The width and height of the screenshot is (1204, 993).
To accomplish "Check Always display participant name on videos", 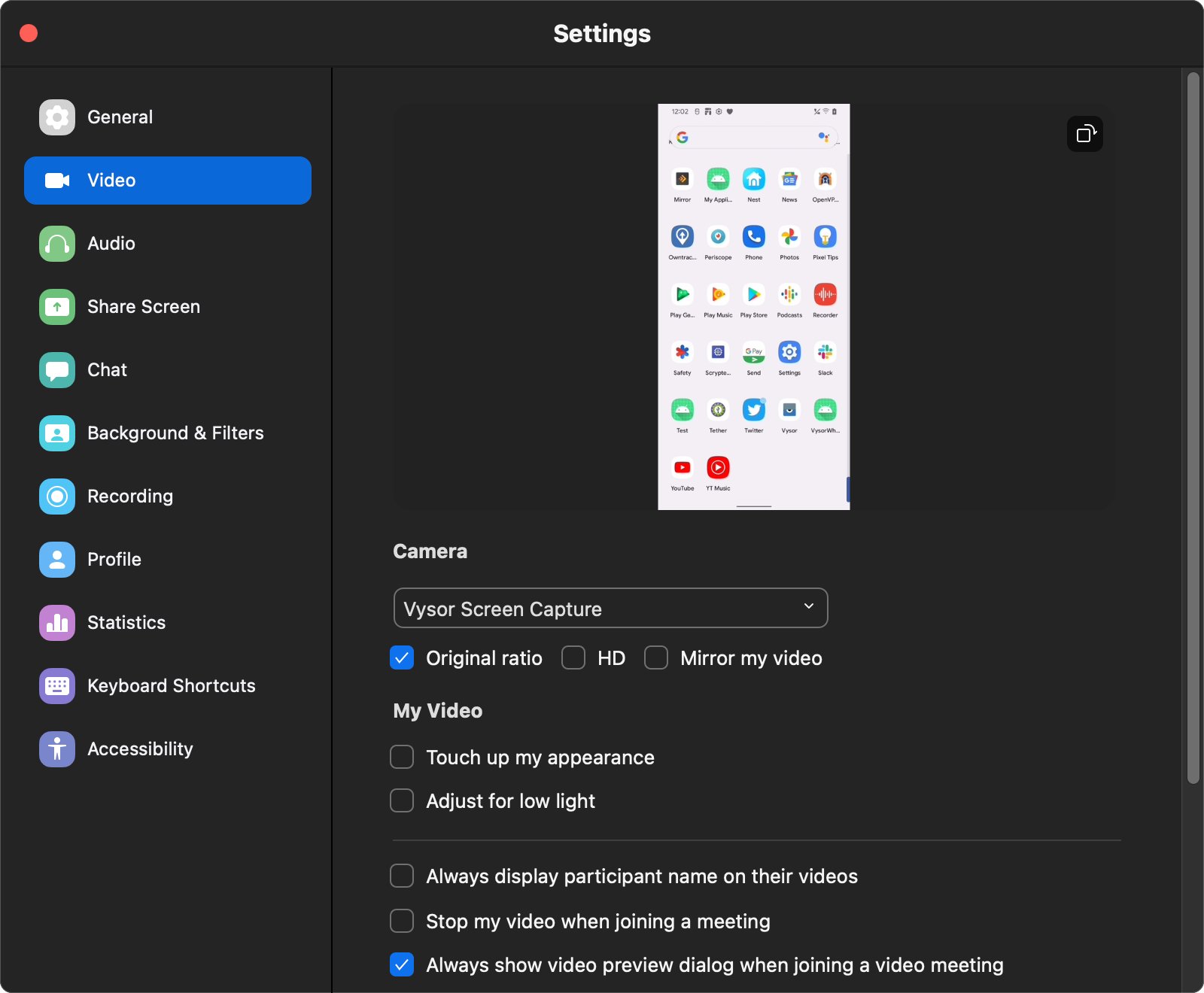I will pyautogui.click(x=402, y=876).
